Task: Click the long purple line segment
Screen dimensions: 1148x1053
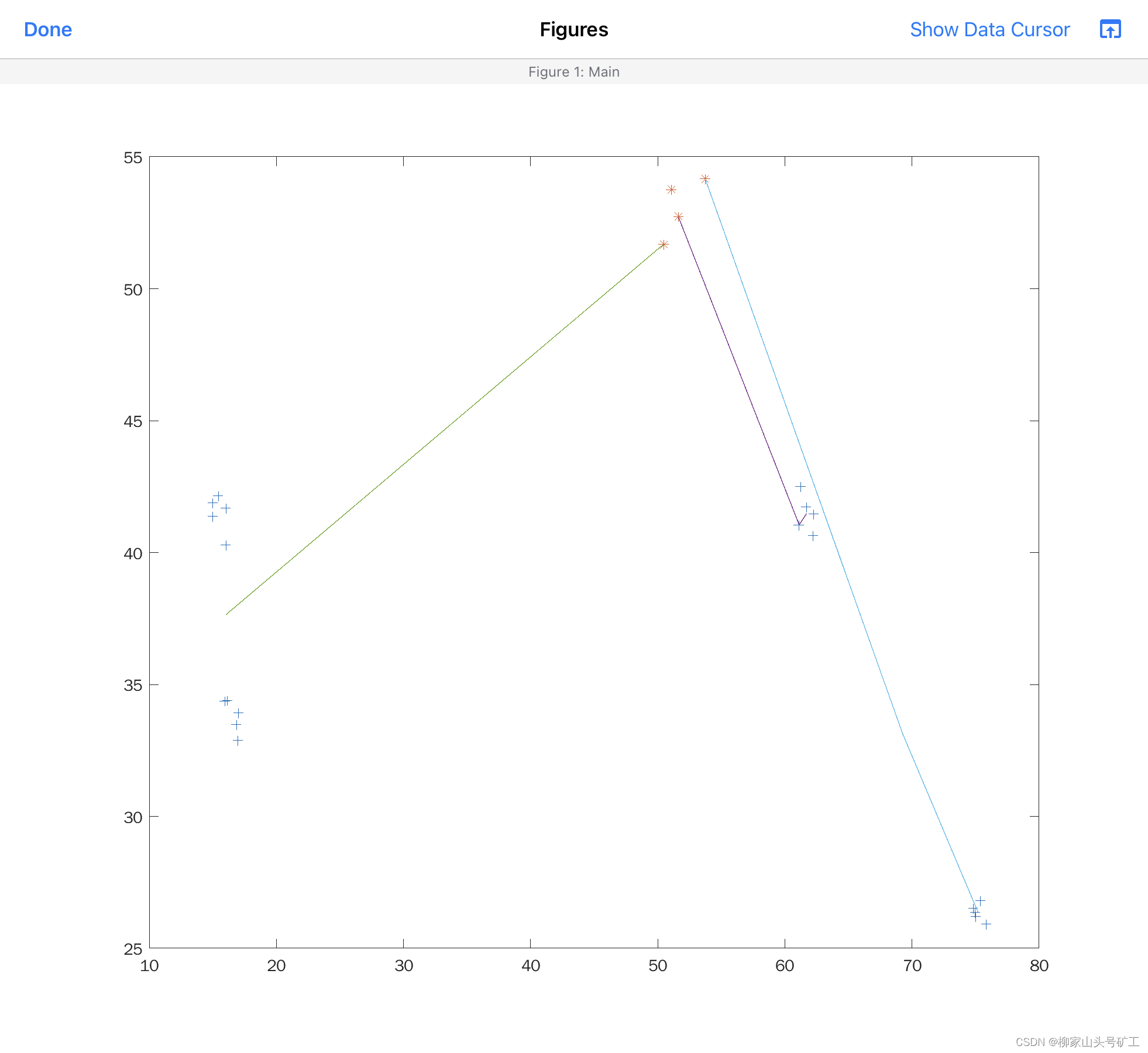Action: tap(738, 370)
